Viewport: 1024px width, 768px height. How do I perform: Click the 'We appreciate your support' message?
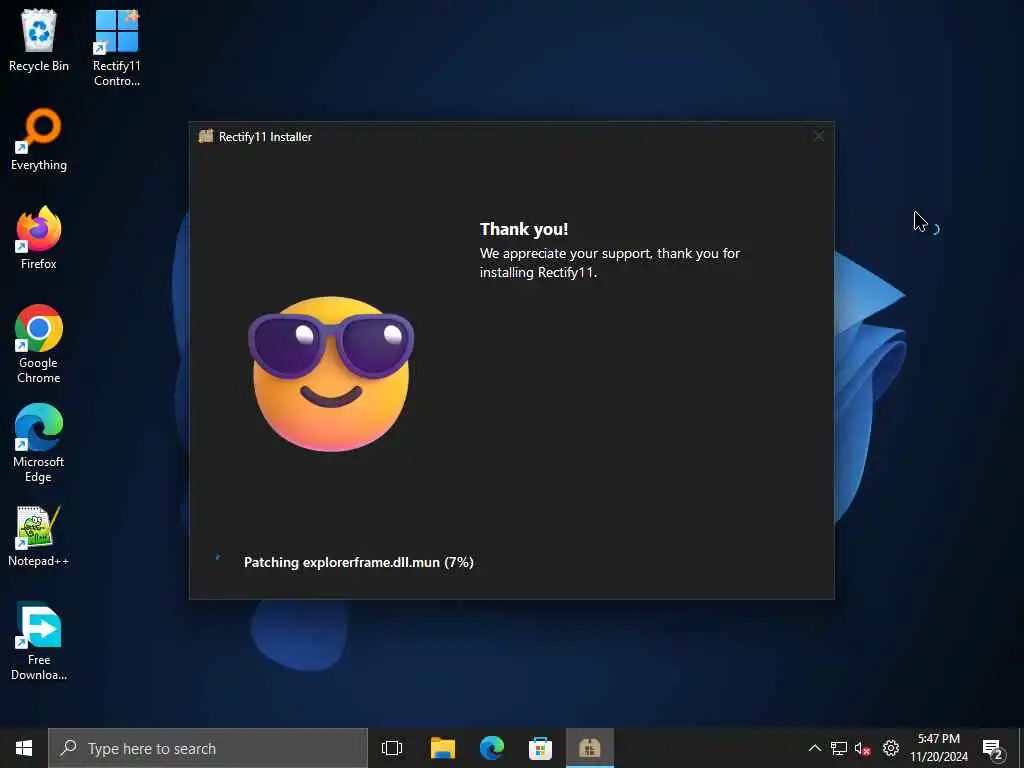[609, 263]
